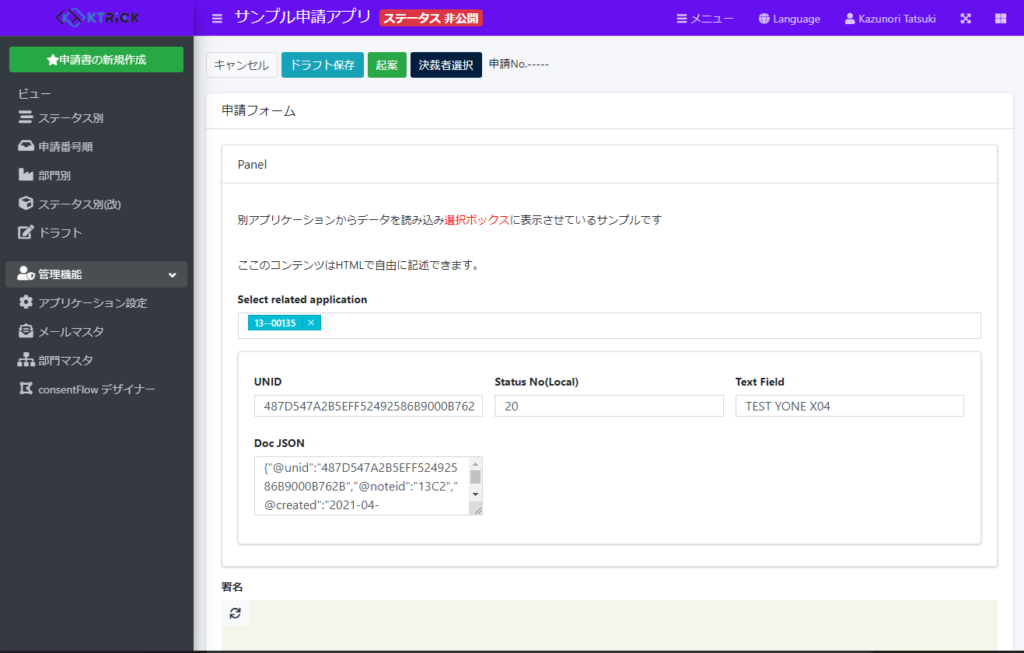Open アプリケーション設定

[93, 303]
